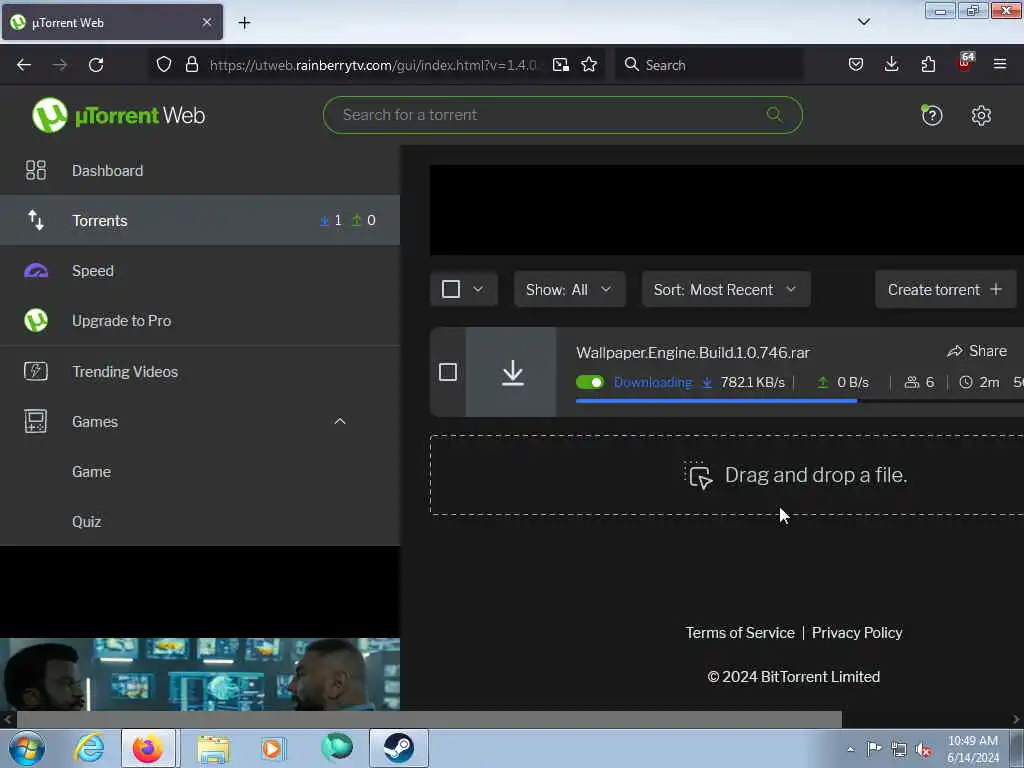Click the Search for a torrent field

pos(562,115)
